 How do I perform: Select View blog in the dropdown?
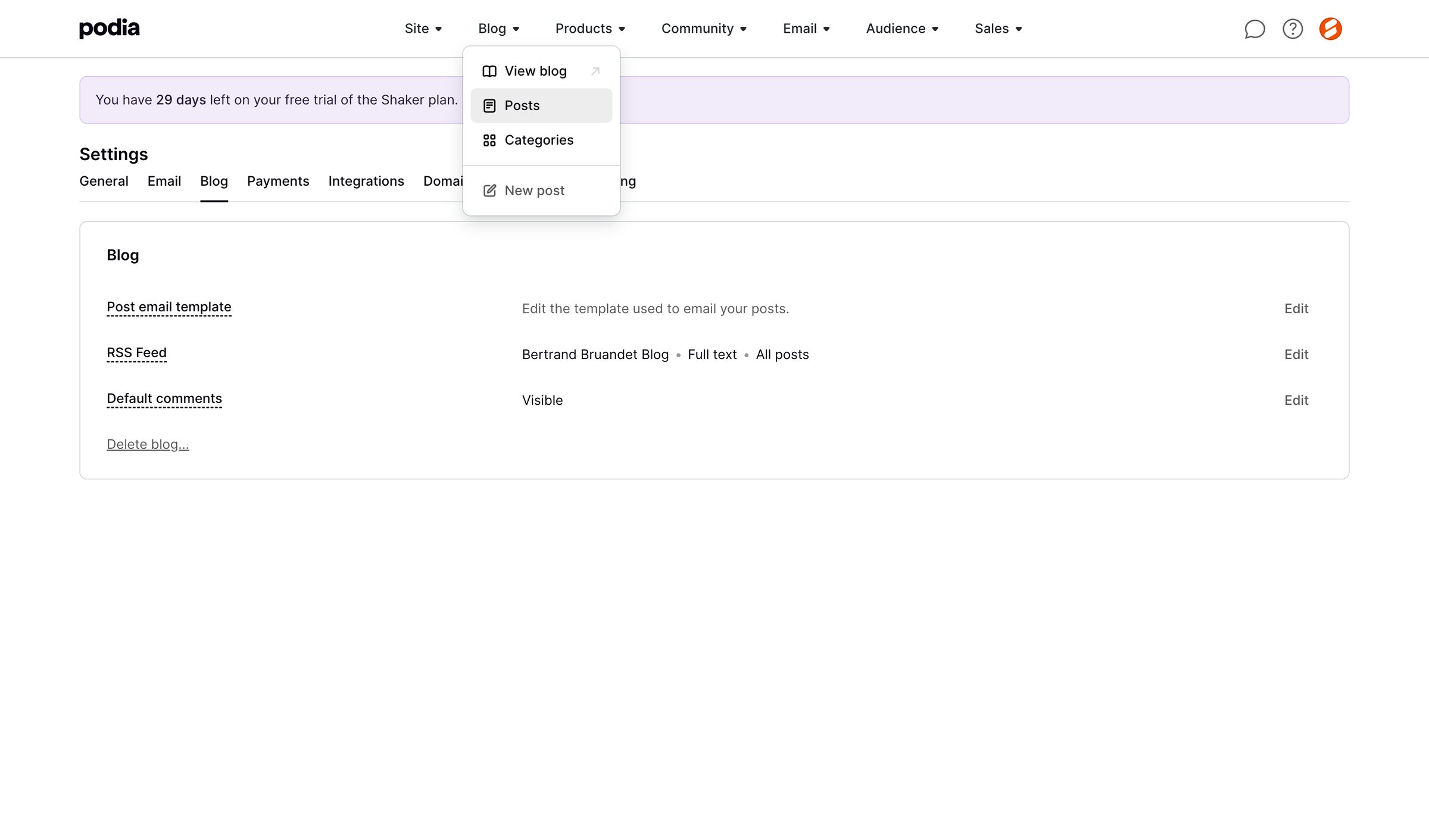click(541, 71)
